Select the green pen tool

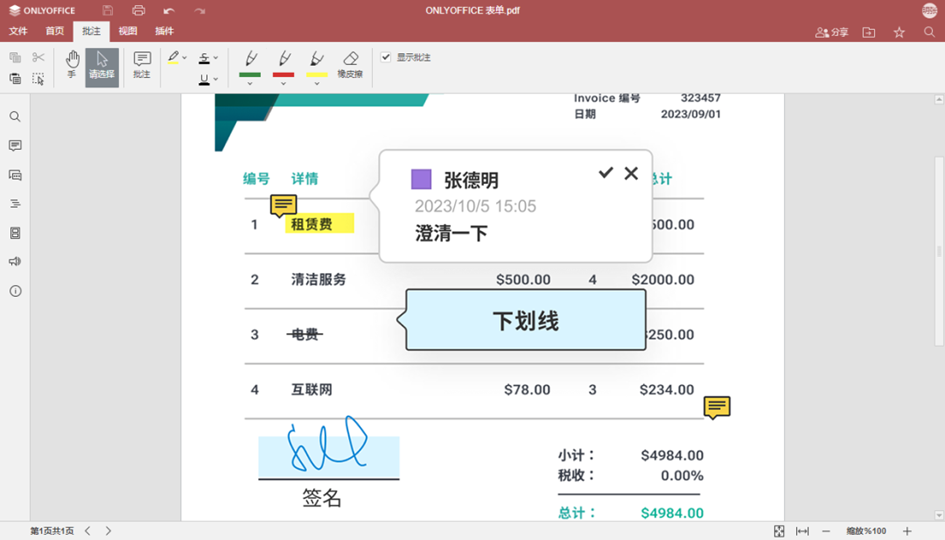250,60
